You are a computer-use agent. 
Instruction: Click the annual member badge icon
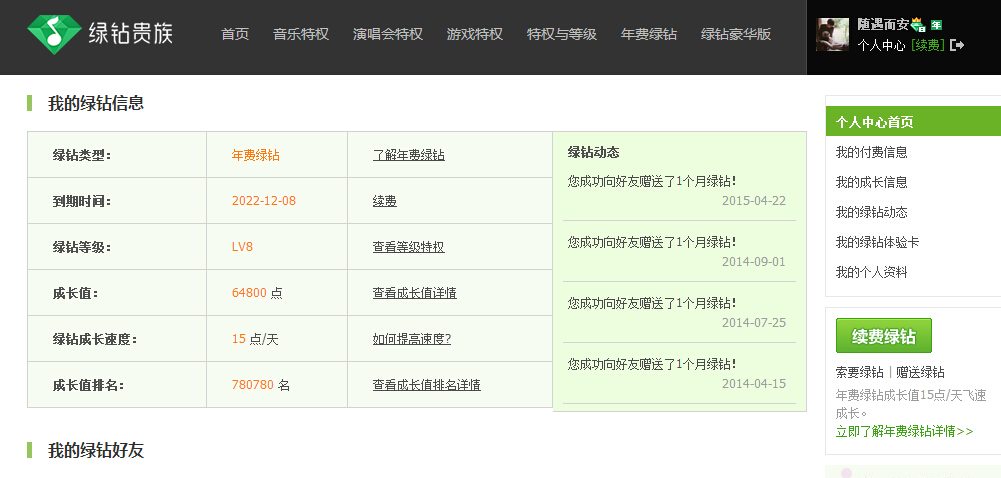pyautogui.click(x=937, y=26)
